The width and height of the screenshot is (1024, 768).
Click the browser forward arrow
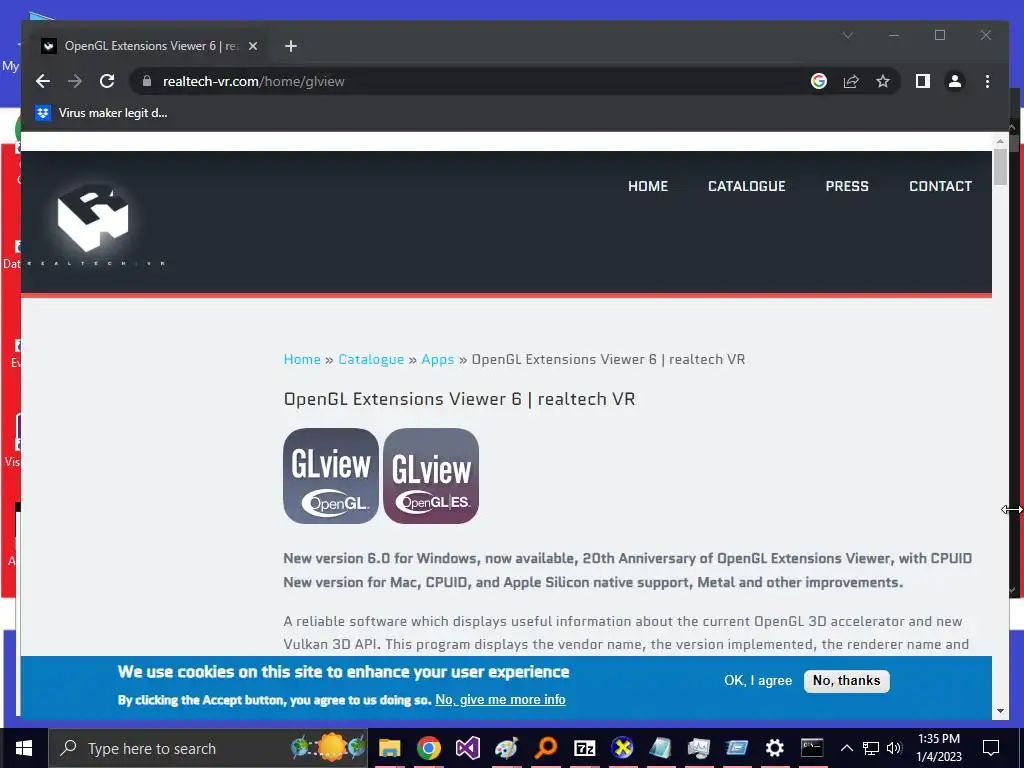[x=75, y=81]
